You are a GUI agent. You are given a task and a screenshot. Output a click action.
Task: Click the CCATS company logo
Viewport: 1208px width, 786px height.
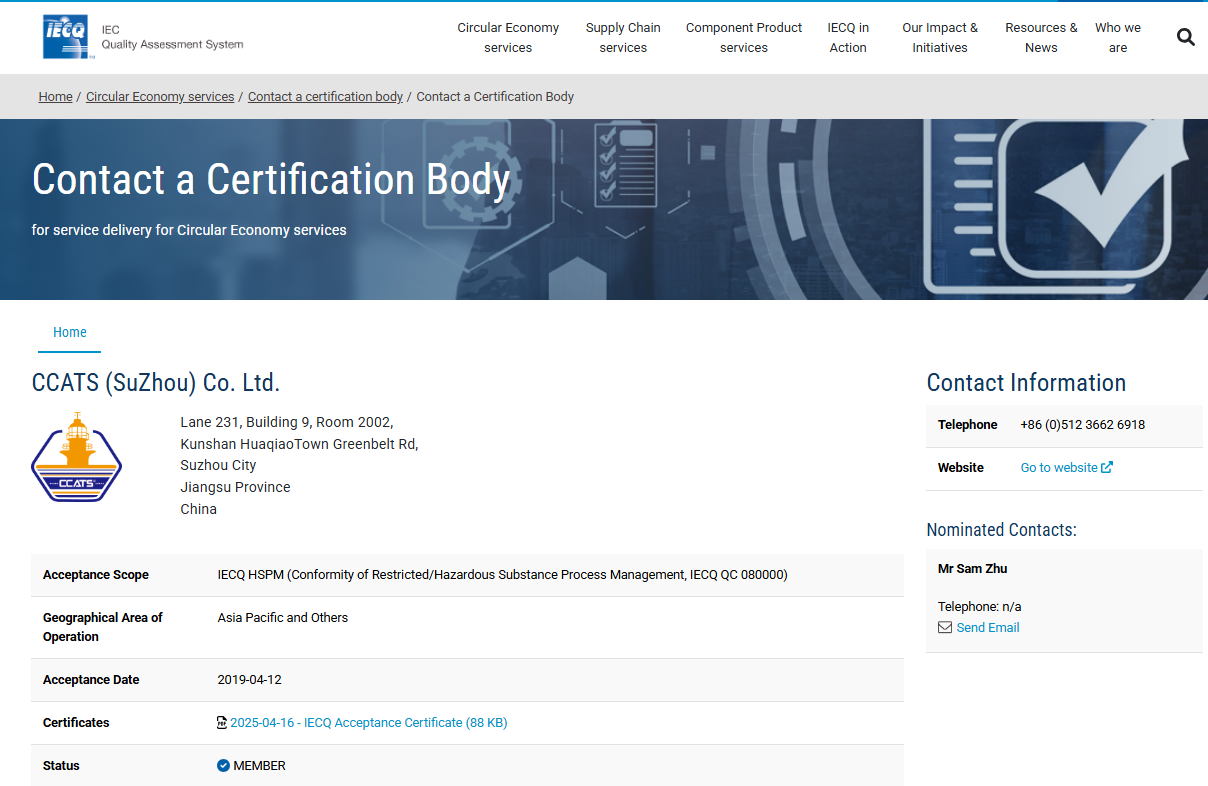pos(77,458)
